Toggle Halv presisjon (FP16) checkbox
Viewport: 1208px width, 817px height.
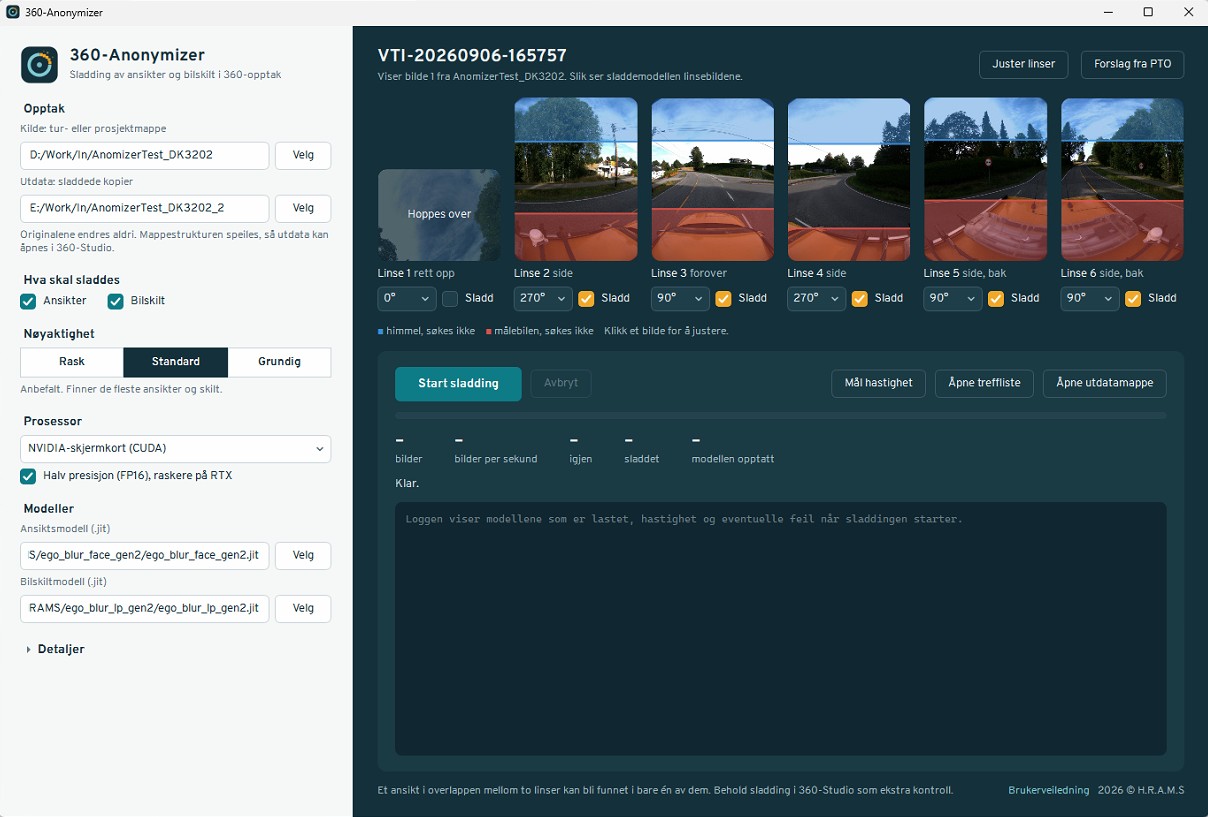coord(28,476)
